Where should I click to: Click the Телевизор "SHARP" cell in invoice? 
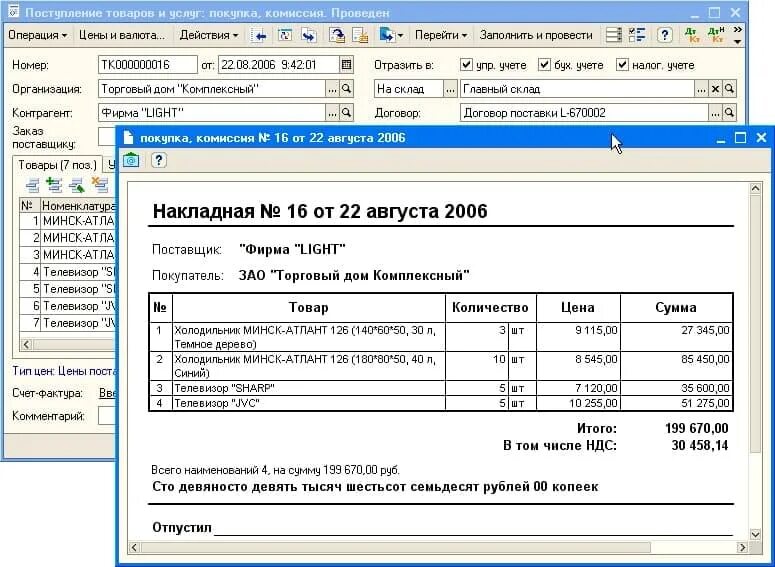(x=308, y=388)
